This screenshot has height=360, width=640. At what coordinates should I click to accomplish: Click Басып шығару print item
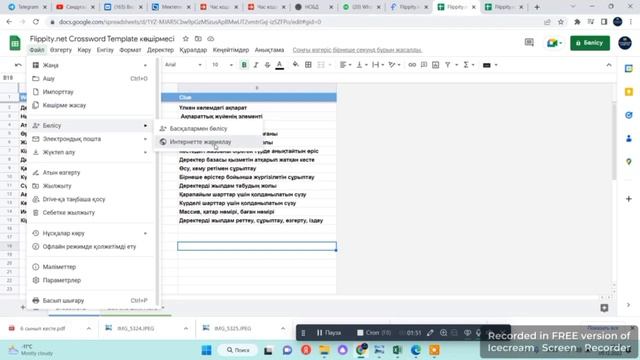91,300
